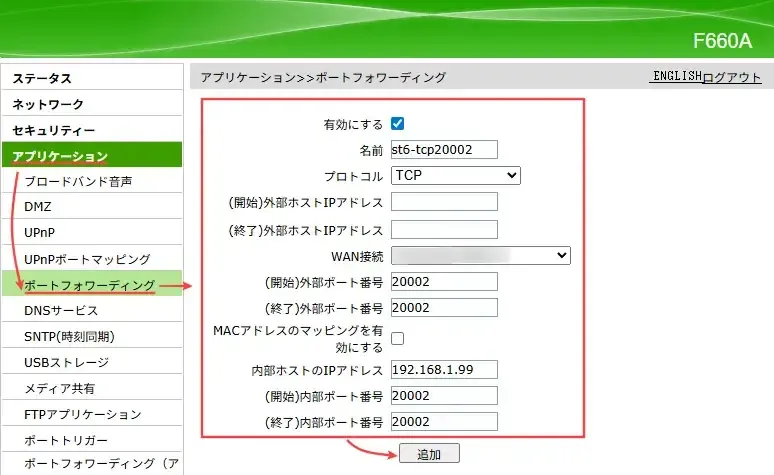Click the (開始)外部ポート番号 field
Screen dimensions: 774x475
(x=444, y=281)
